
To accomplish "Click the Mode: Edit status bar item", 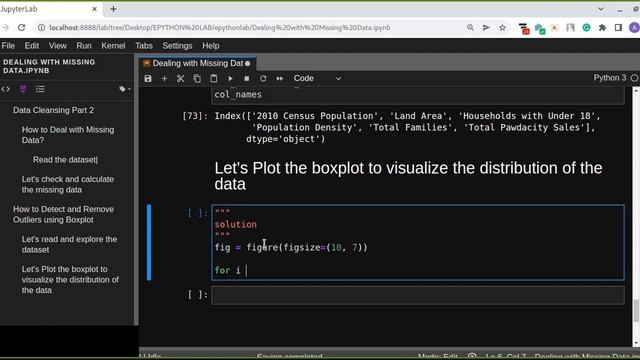I will [438, 356].
